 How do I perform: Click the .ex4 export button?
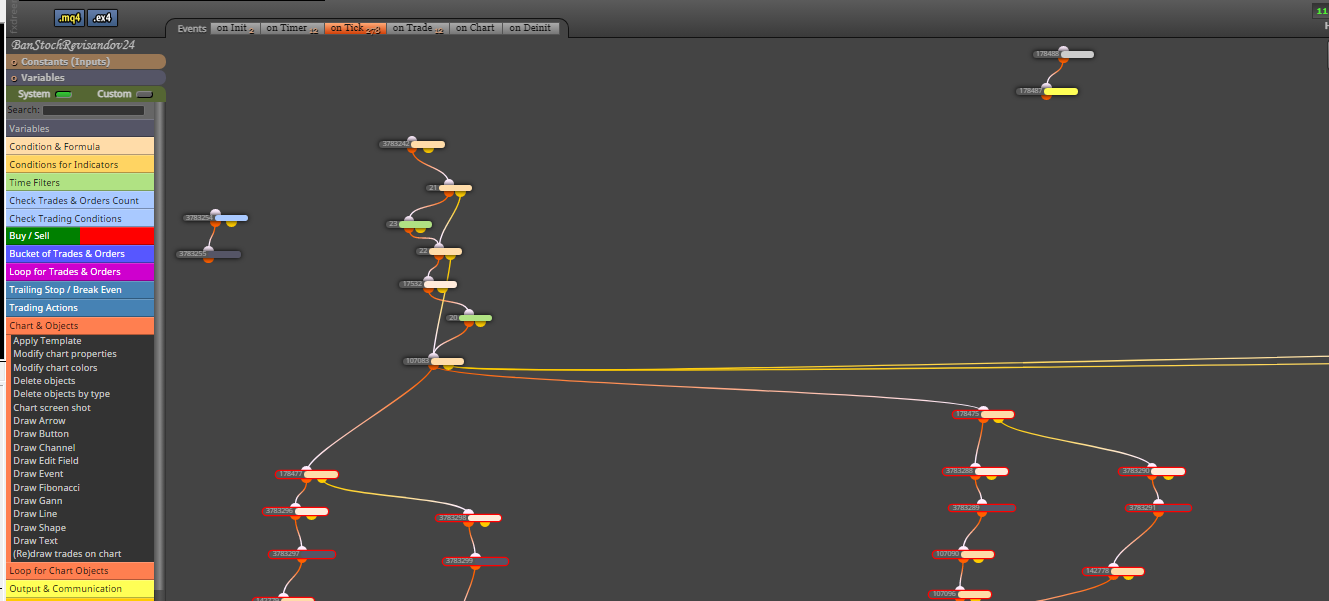tap(102, 18)
